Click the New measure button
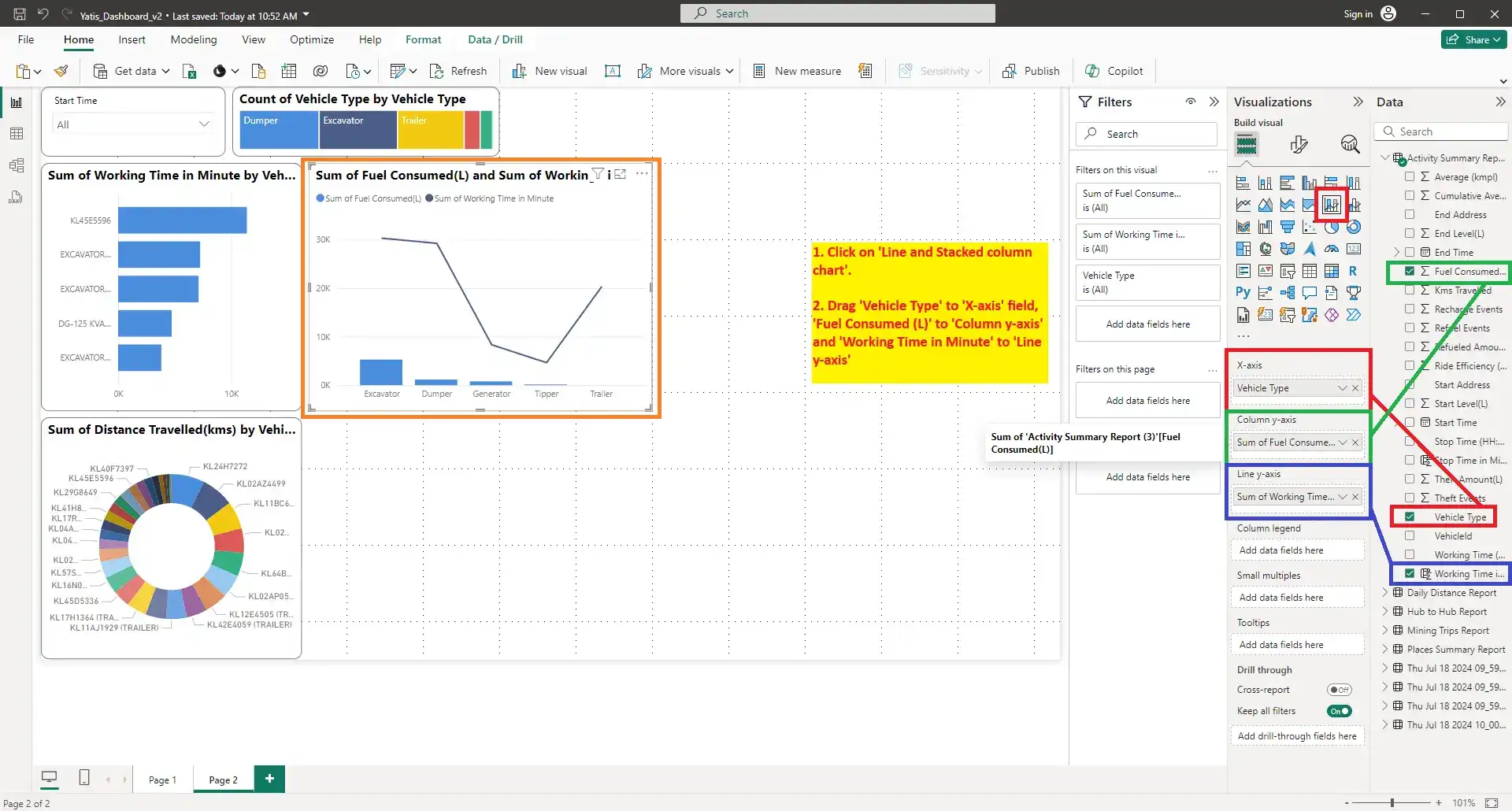Screen dimensions: 1512x811 797,71
